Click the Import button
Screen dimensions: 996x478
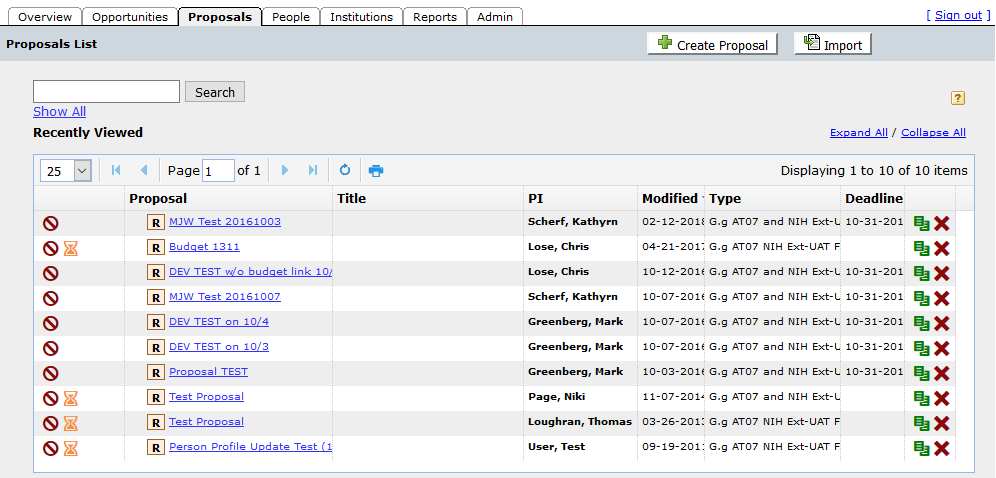coord(832,45)
